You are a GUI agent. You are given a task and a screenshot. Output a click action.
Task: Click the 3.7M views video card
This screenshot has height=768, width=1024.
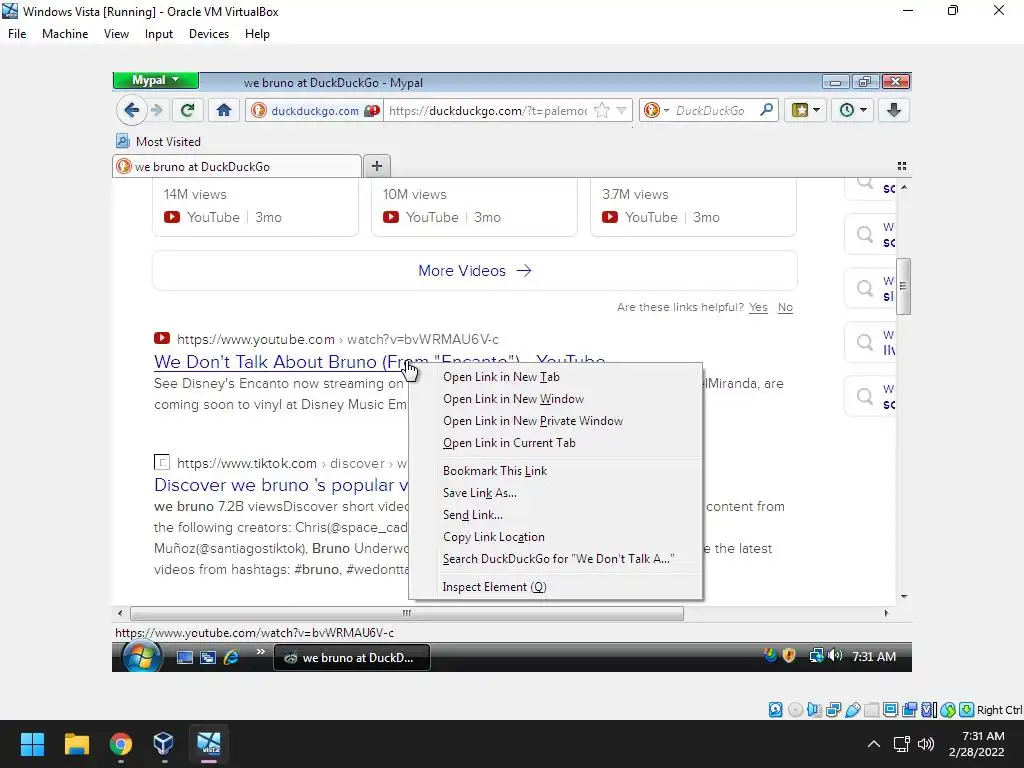click(x=693, y=208)
